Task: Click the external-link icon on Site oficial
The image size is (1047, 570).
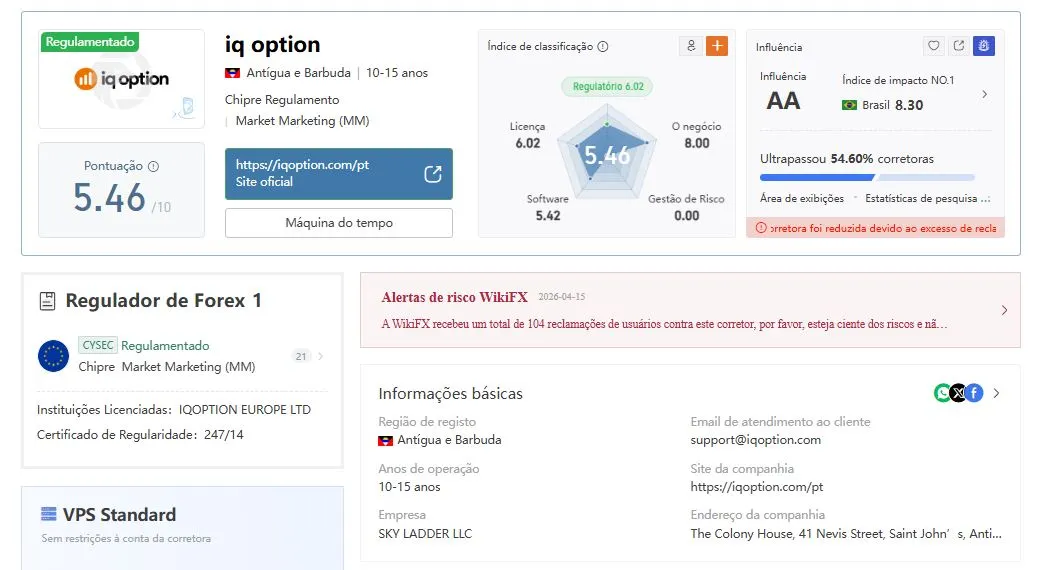Action: [x=433, y=174]
